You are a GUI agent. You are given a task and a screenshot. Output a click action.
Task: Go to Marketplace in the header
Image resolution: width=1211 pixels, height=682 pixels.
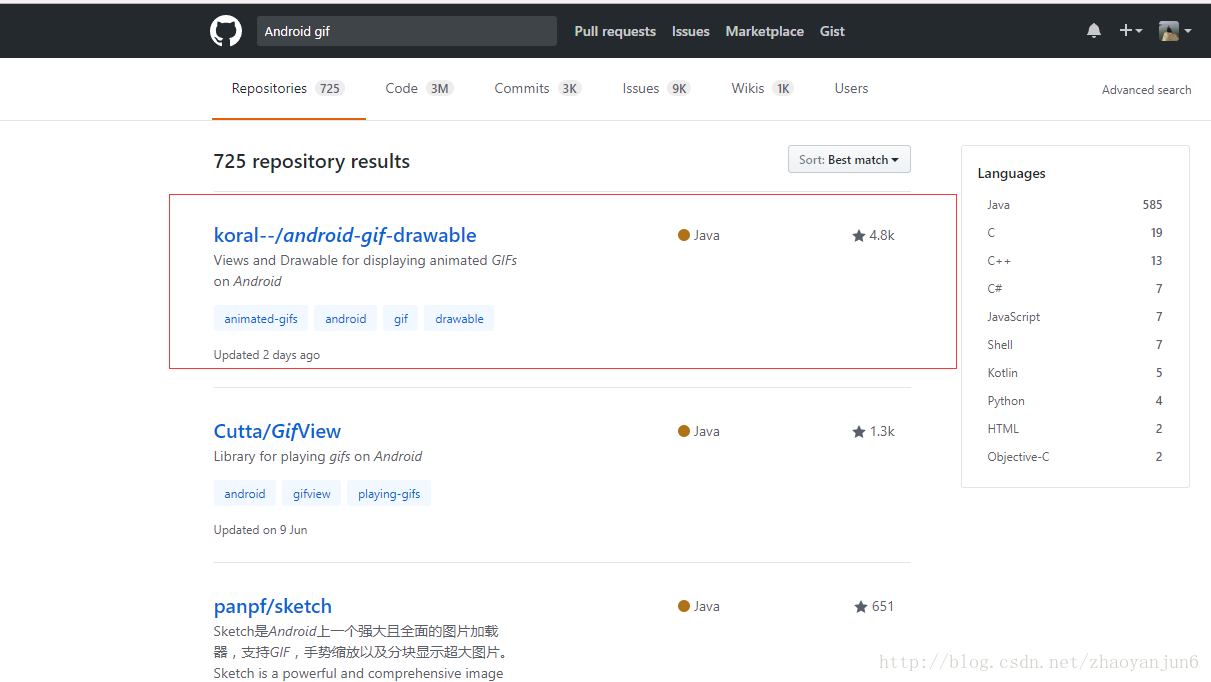click(765, 31)
